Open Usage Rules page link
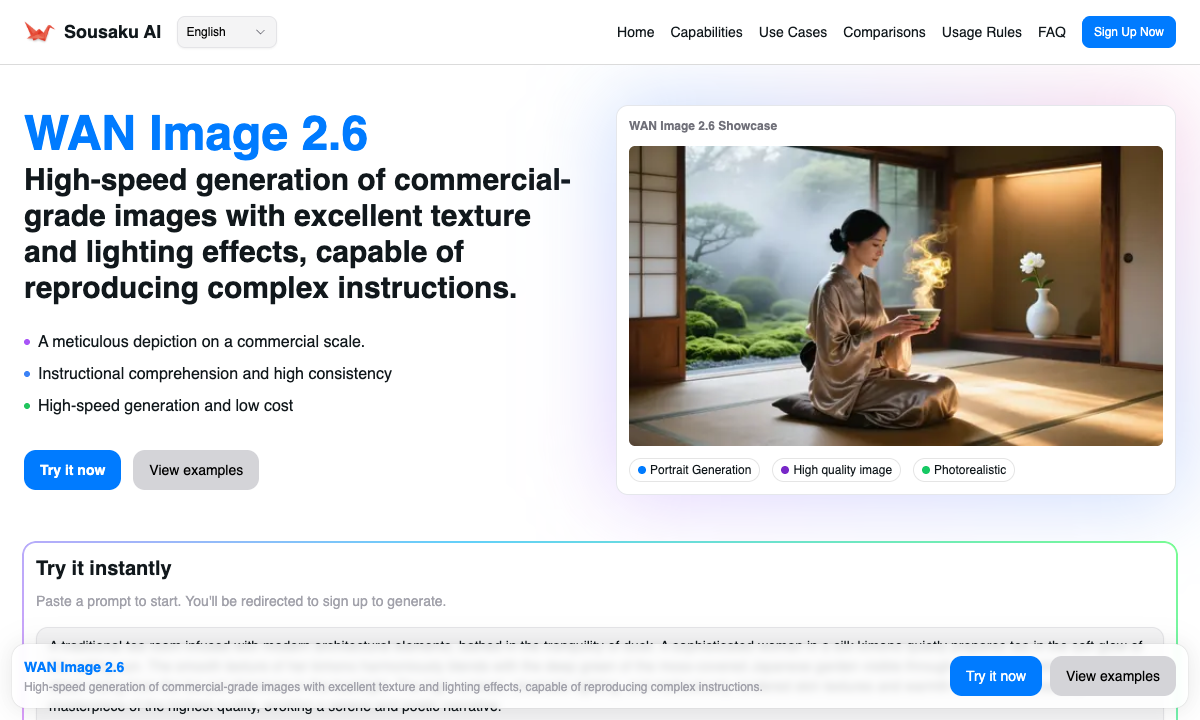This screenshot has height=720, width=1200. (x=981, y=32)
